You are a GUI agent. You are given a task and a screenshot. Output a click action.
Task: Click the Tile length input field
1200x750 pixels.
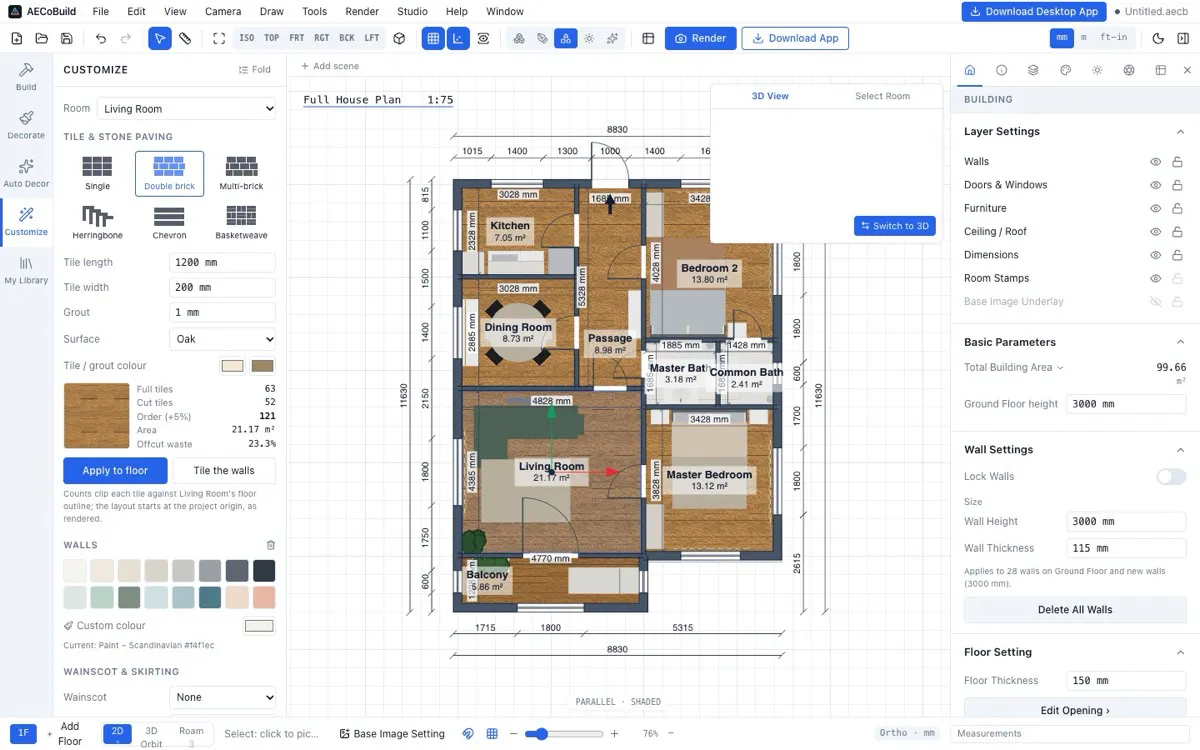(222, 262)
